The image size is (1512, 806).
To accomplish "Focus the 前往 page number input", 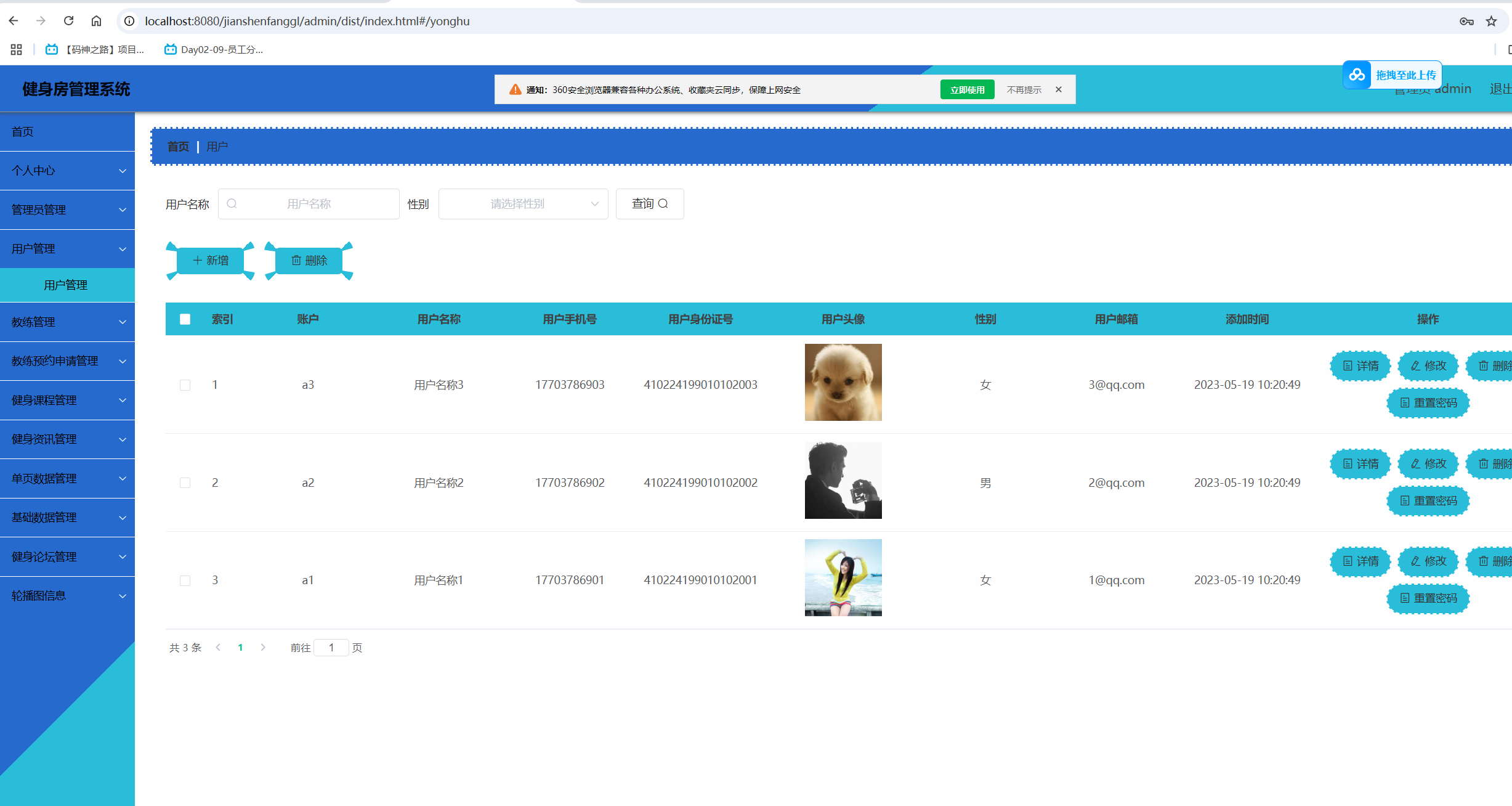I will 331,648.
